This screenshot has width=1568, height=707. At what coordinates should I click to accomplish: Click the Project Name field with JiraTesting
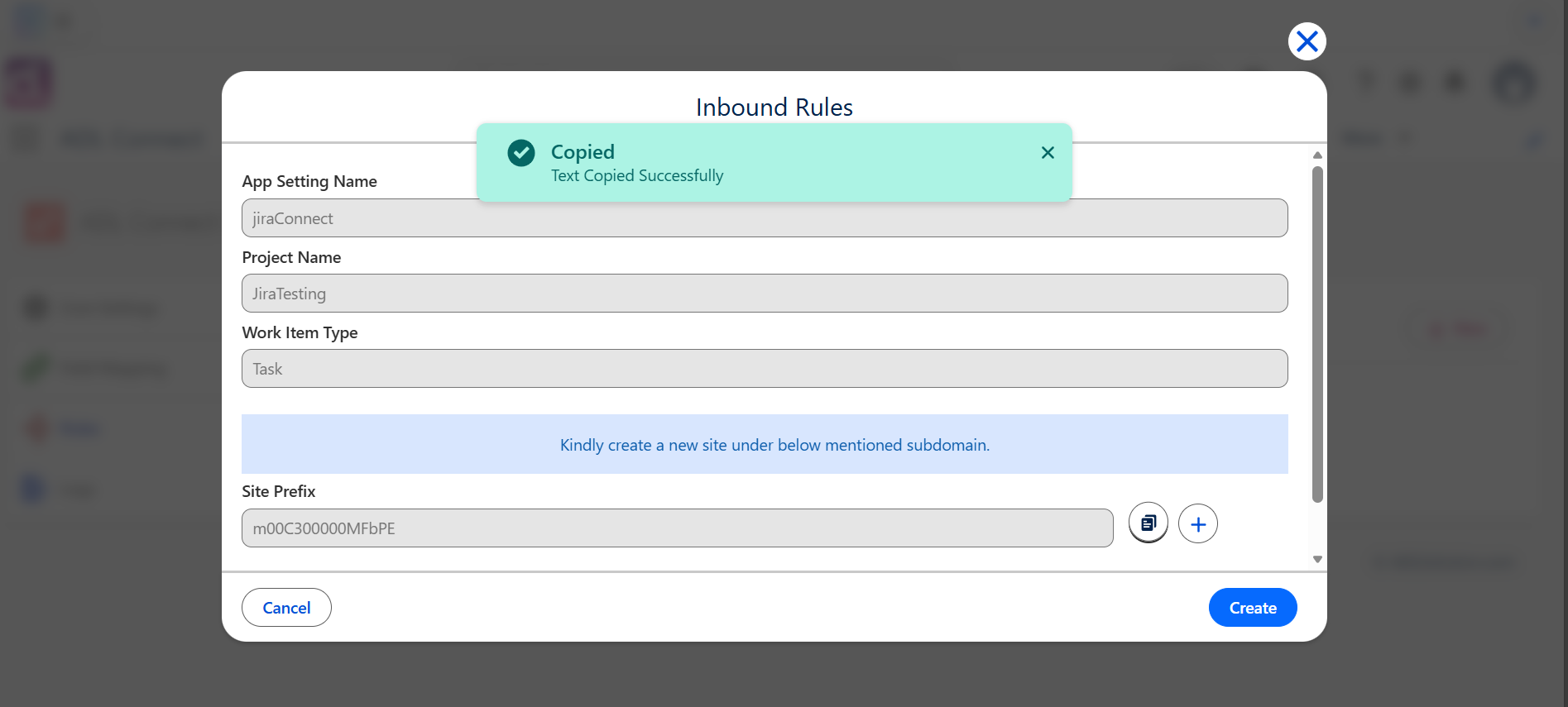point(765,294)
